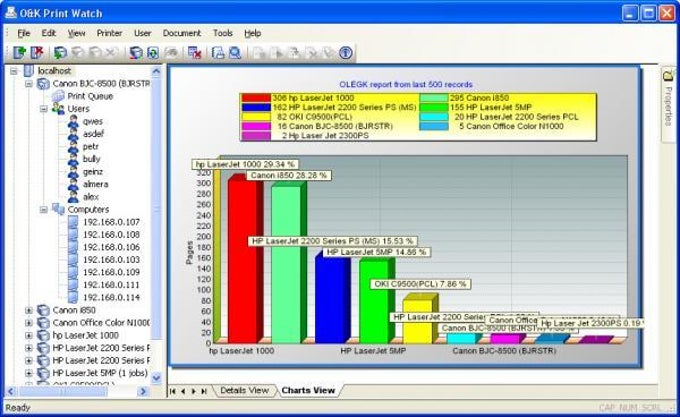Click the previous tab arrow button
Screen dimensions: 680x417
(x=183, y=391)
